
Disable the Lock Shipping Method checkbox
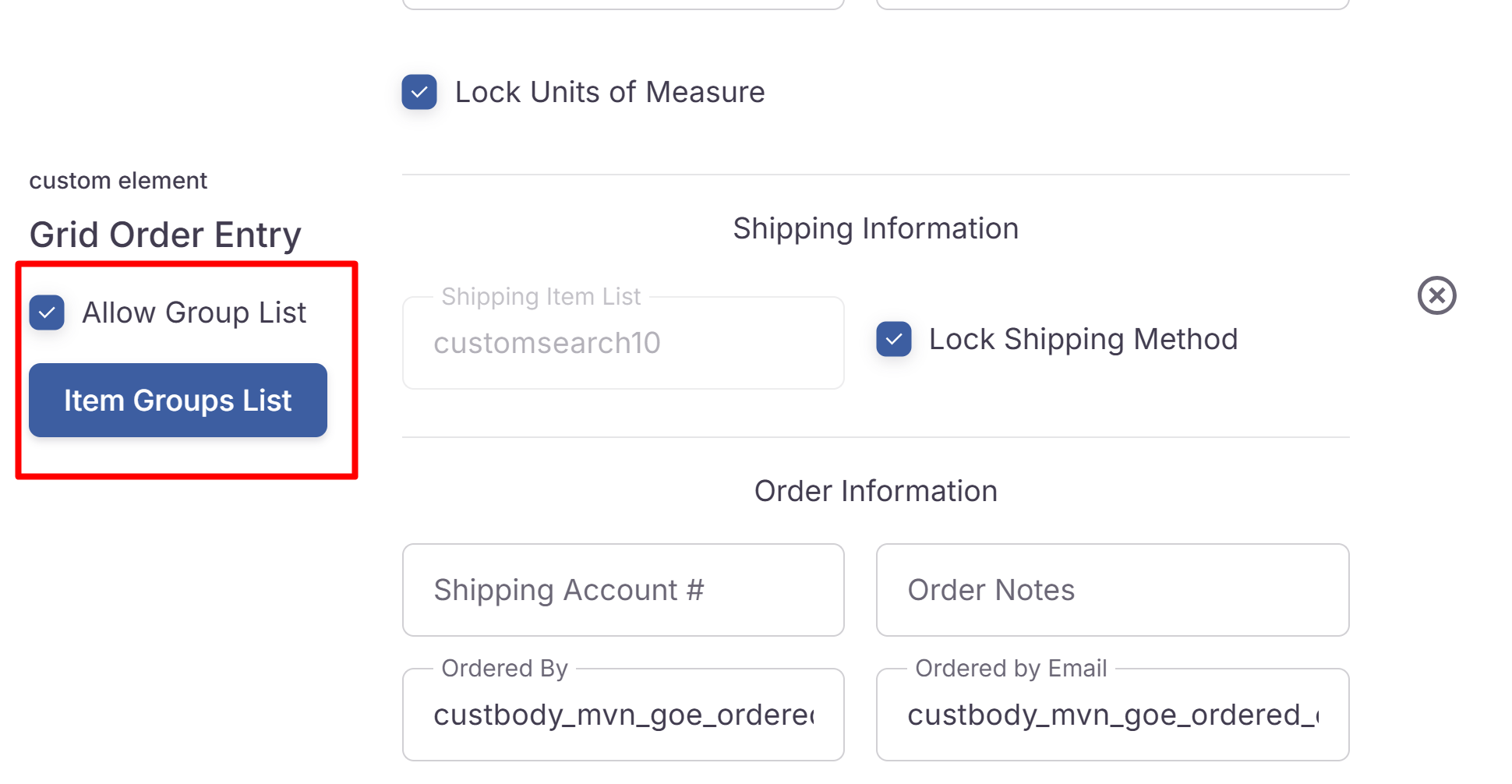[x=893, y=339]
